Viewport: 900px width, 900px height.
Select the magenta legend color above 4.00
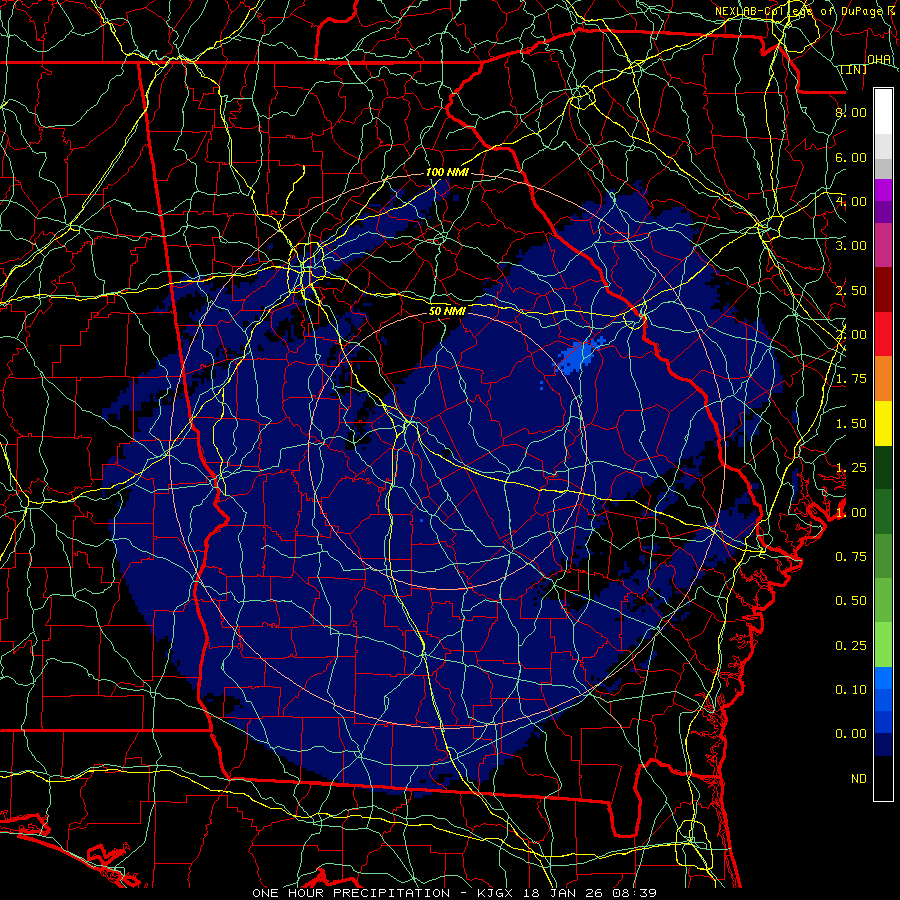pyautogui.click(x=883, y=190)
